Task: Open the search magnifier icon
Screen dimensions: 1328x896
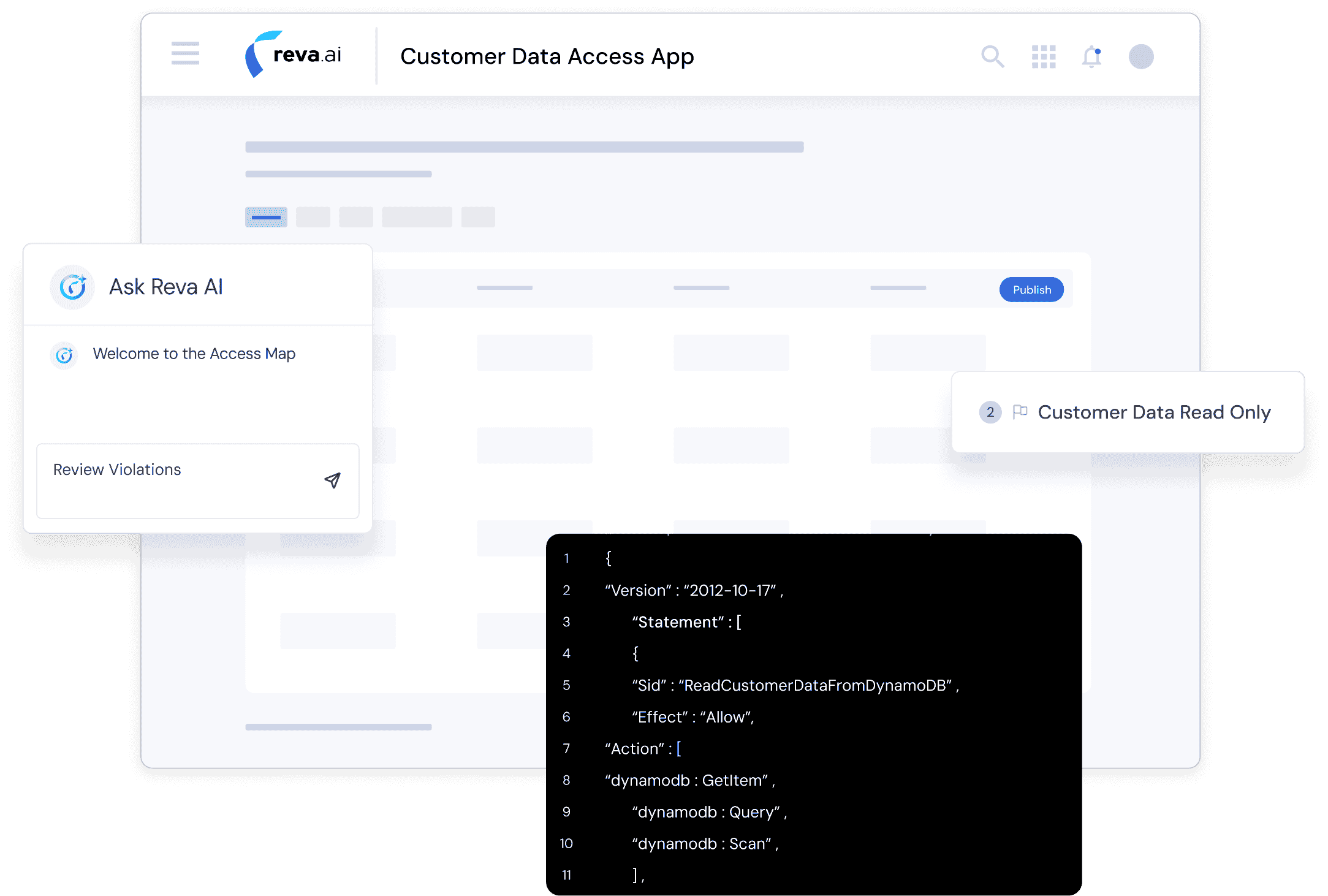Action: coord(992,56)
